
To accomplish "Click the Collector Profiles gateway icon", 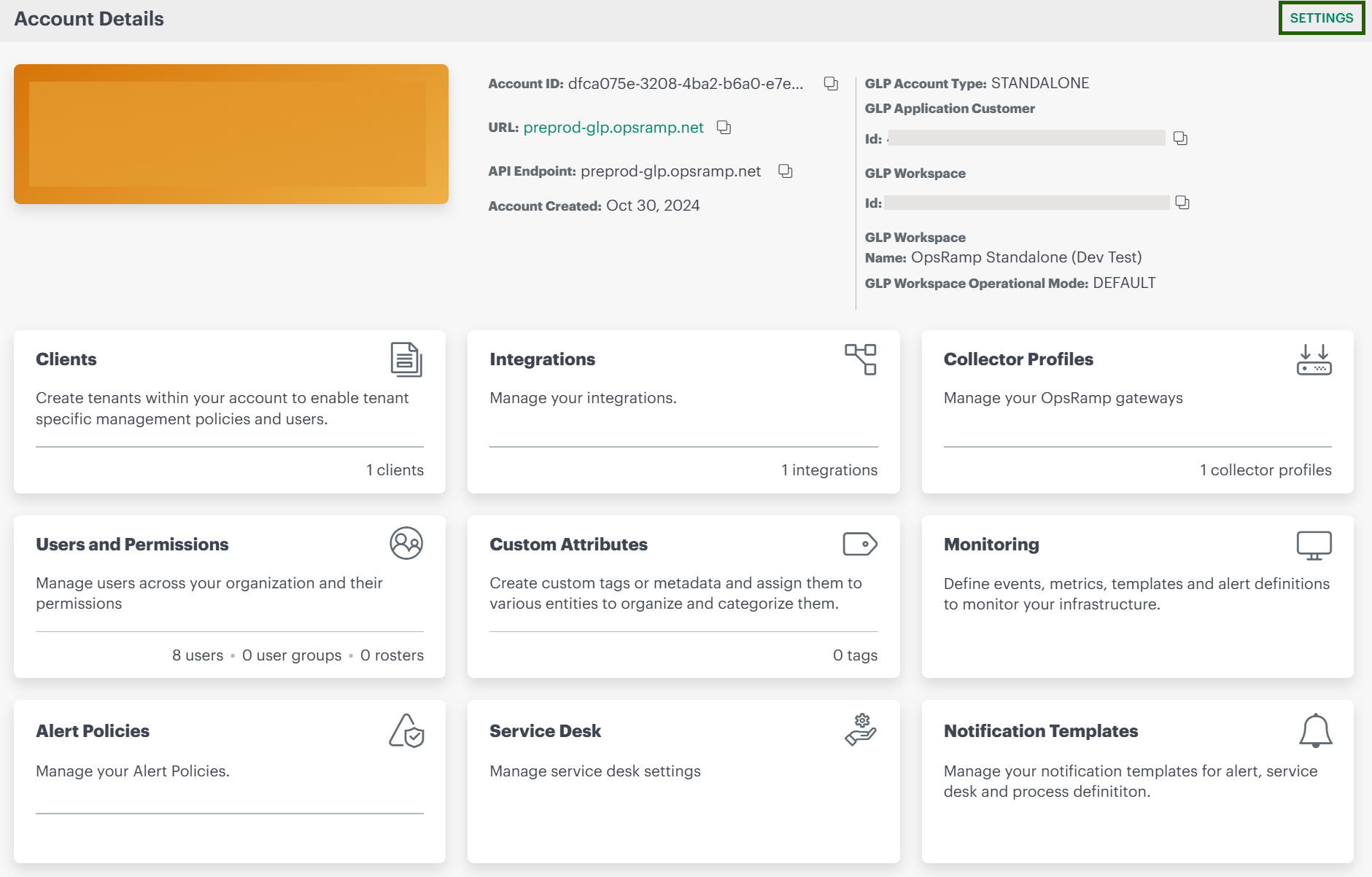I will click(1314, 359).
